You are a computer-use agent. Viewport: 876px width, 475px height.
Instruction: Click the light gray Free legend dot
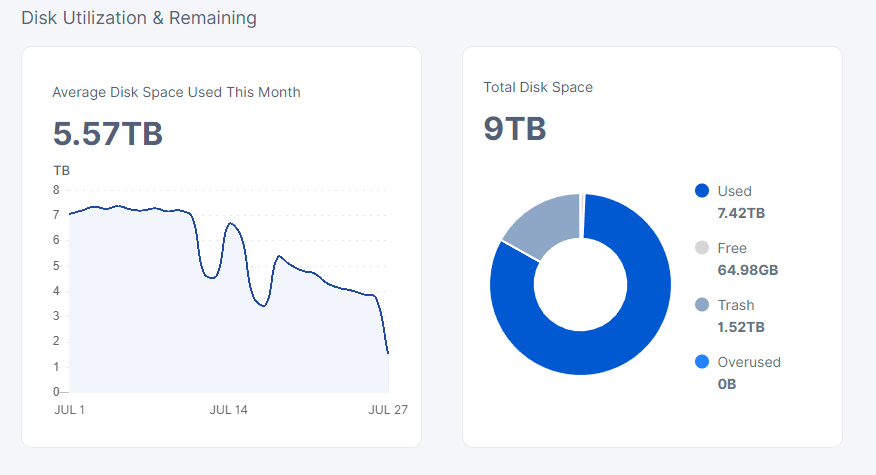(x=701, y=248)
